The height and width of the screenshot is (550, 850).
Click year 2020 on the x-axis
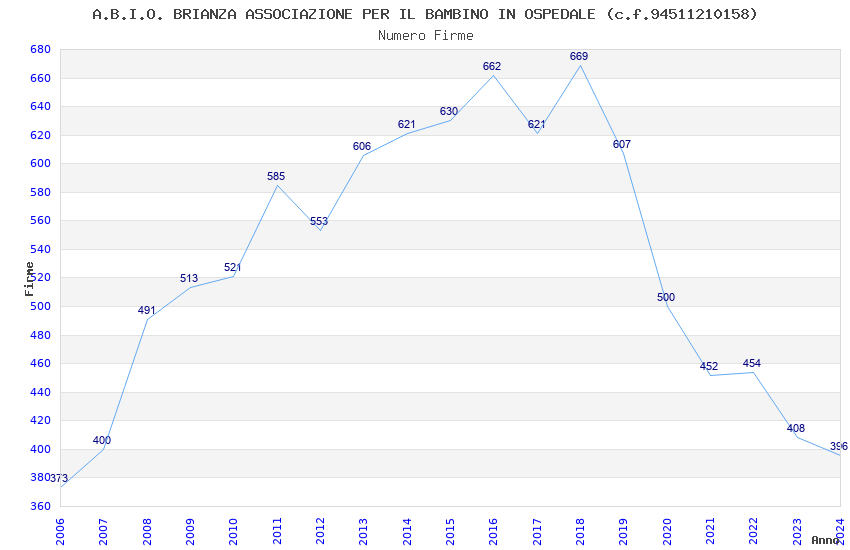667,531
